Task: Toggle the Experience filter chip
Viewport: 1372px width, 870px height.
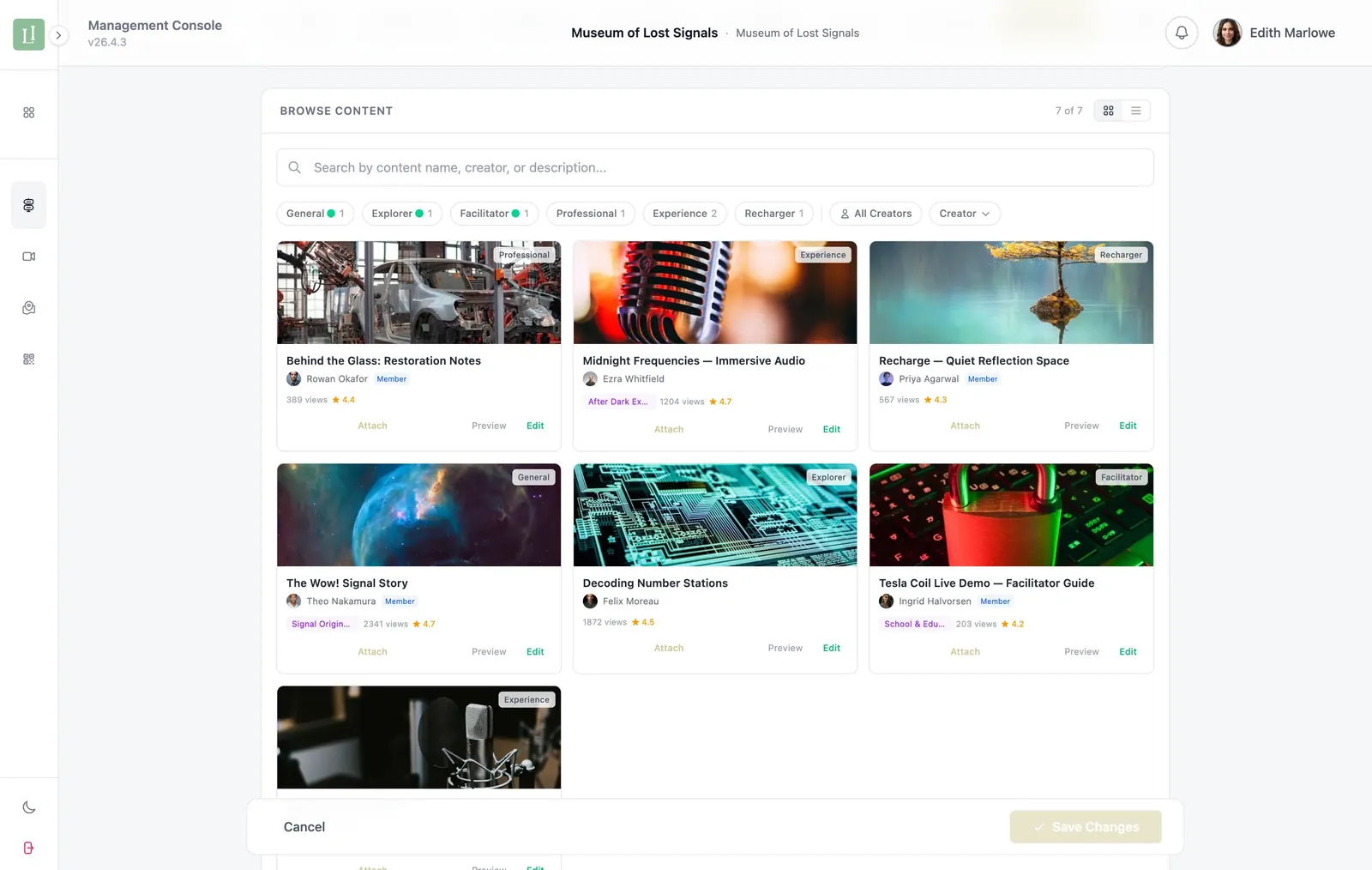Action: click(x=684, y=214)
